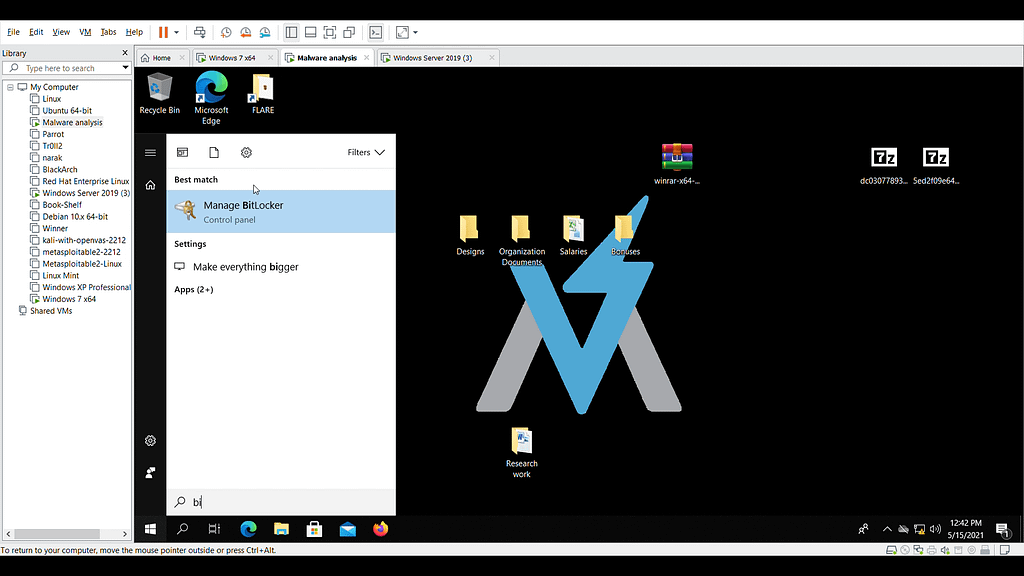Viewport: 1024px width, 576px height.
Task: Open the Salaries folder
Action: (573, 234)
